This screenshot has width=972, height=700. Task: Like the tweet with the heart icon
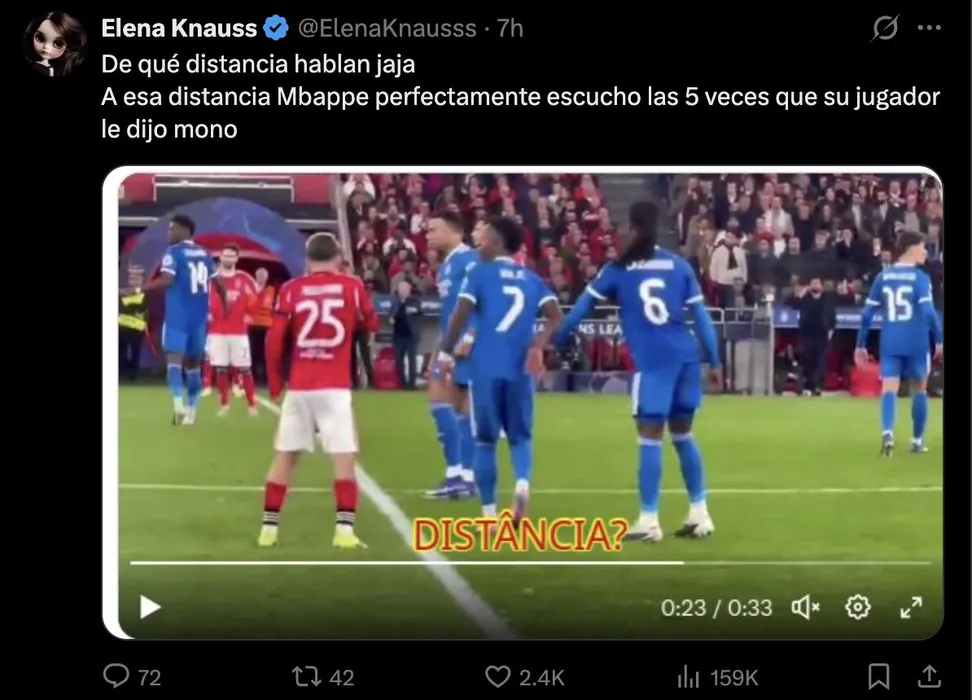497,676
